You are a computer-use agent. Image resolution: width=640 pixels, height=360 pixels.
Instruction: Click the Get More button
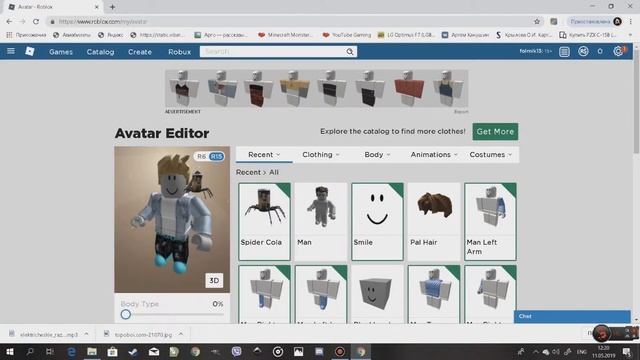(x=495, y=131)
